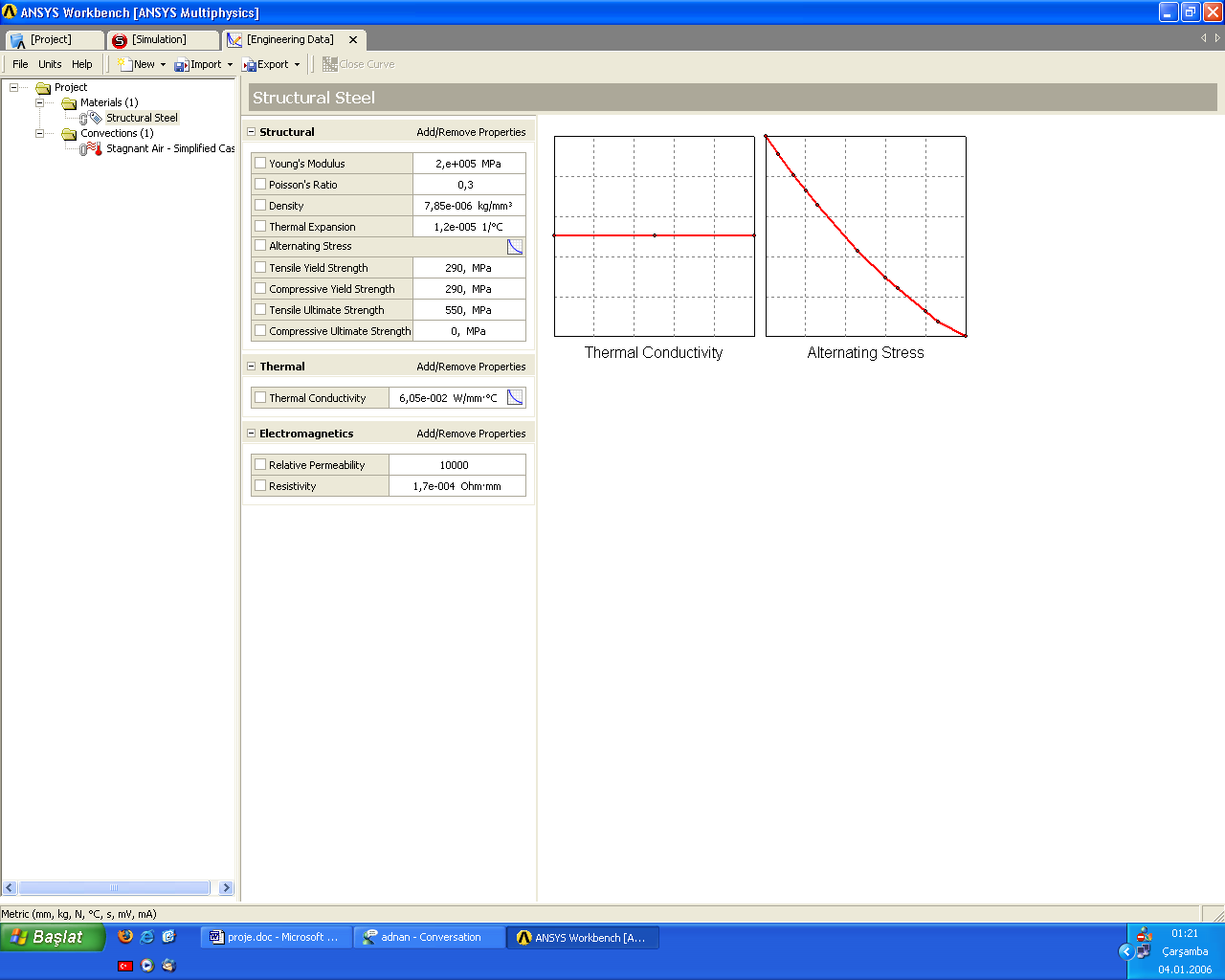The height and width of the screenshot is (980, 1225).
Task: Click the MSN Messenger tray icon
Action: (1145, 933)
